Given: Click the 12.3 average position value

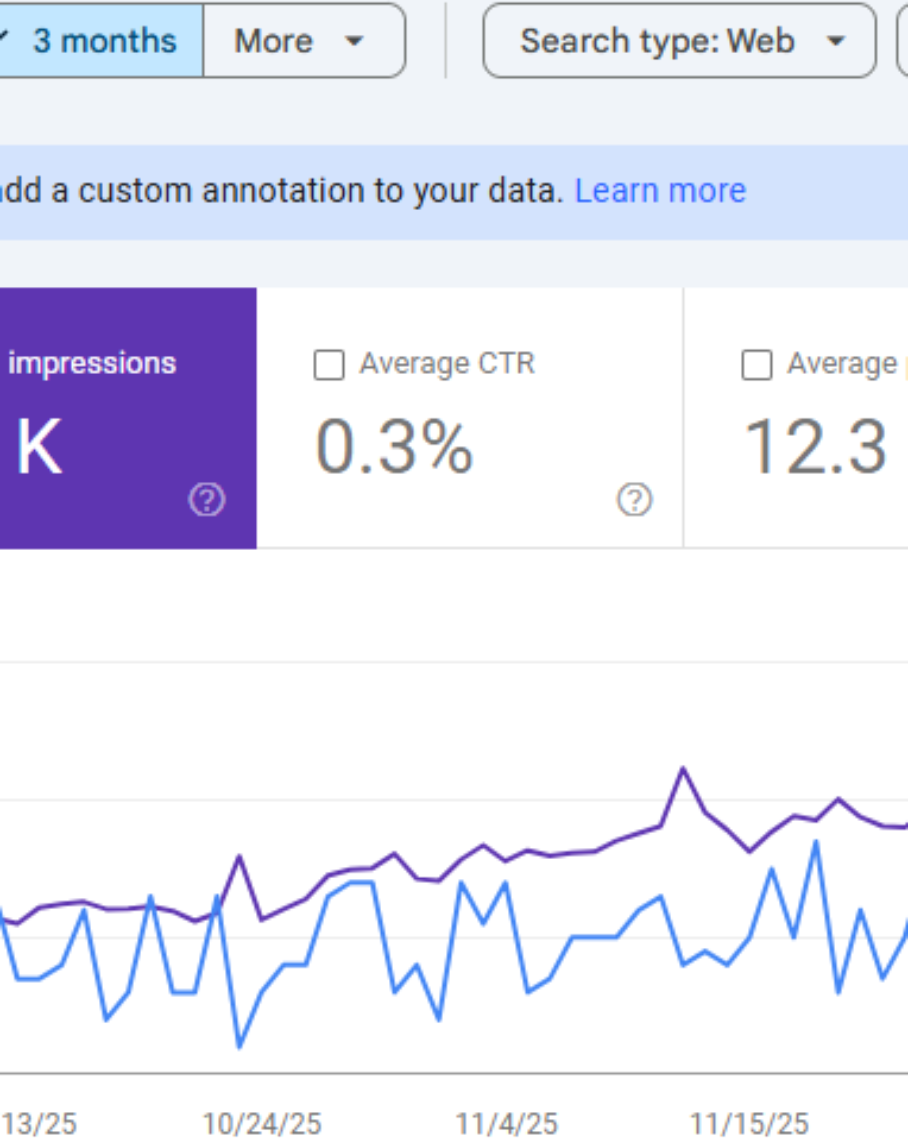Looking at the screenshot, I should (x=816, y=446).
